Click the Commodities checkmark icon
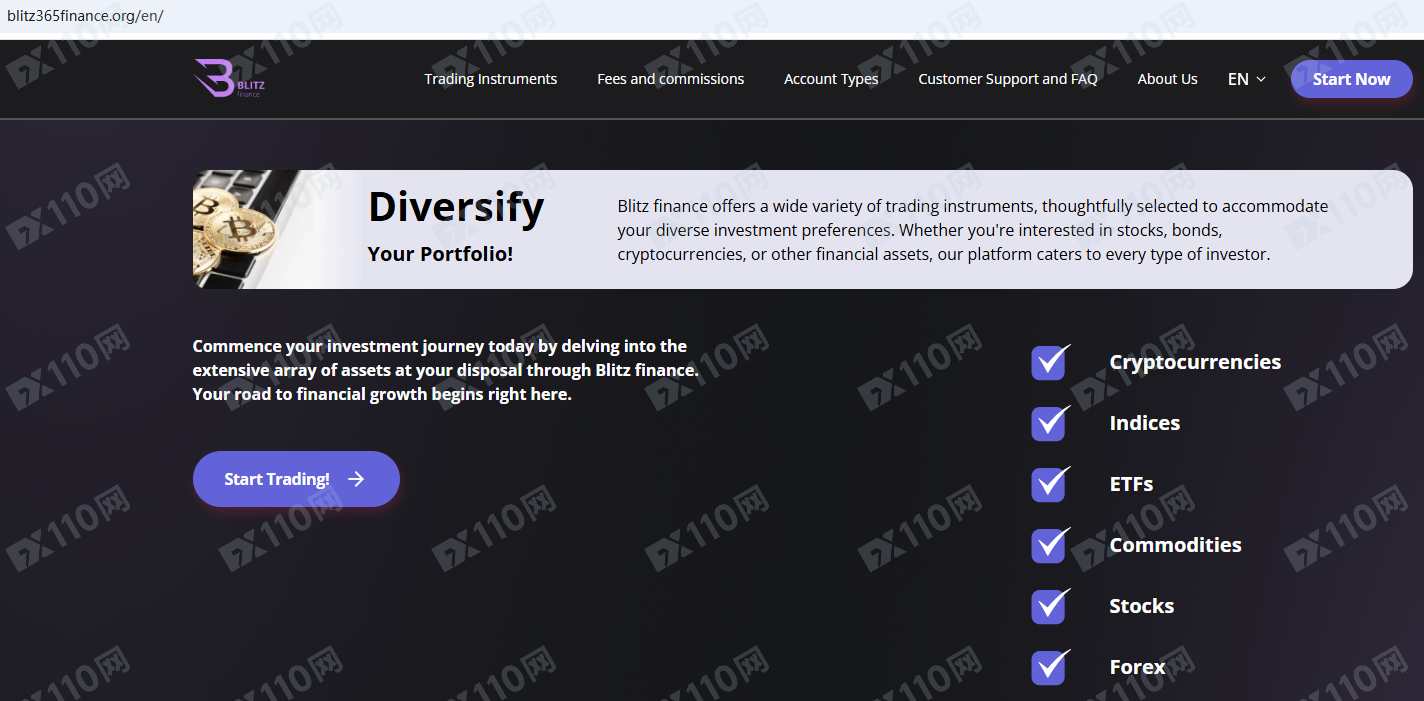This screenshot has width=1424, height=701. (x=1049, y=545)
